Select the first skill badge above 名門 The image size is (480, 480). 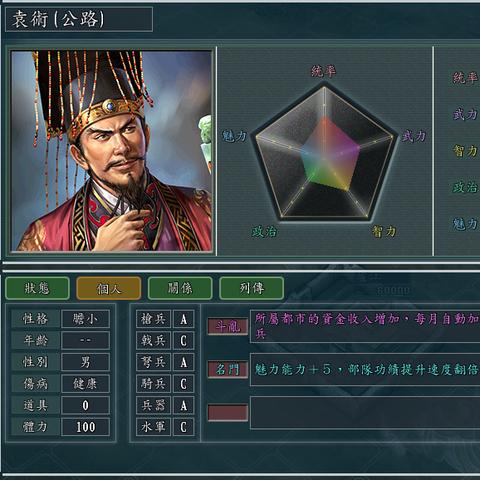pos(228,326)
